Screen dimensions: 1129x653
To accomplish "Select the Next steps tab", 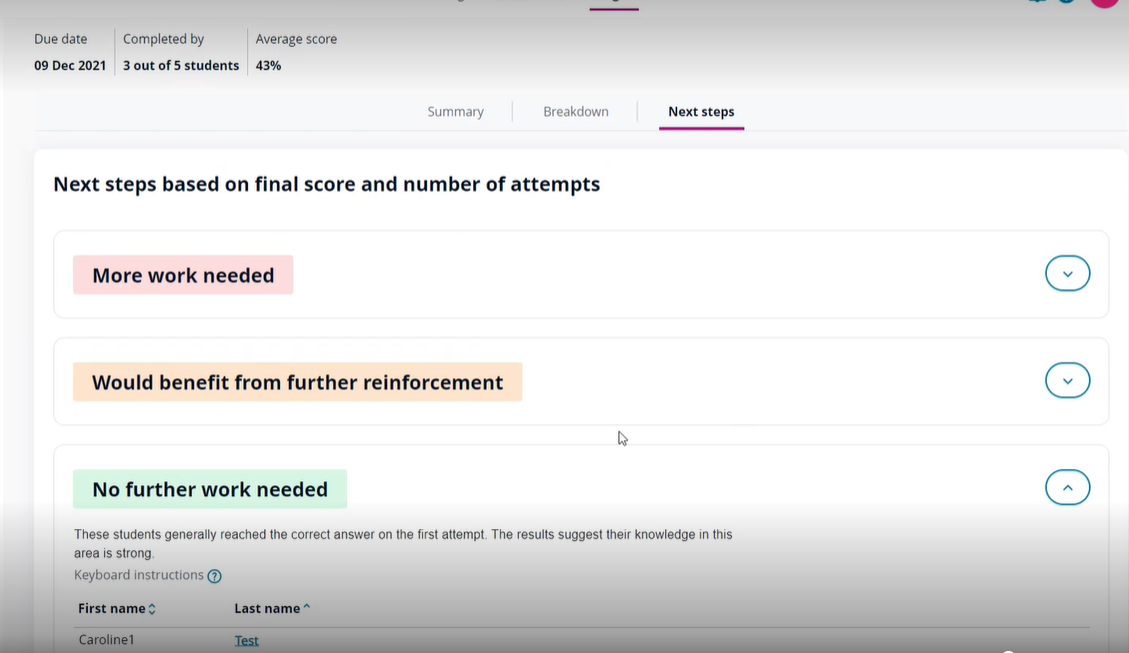I will (701, 112).
